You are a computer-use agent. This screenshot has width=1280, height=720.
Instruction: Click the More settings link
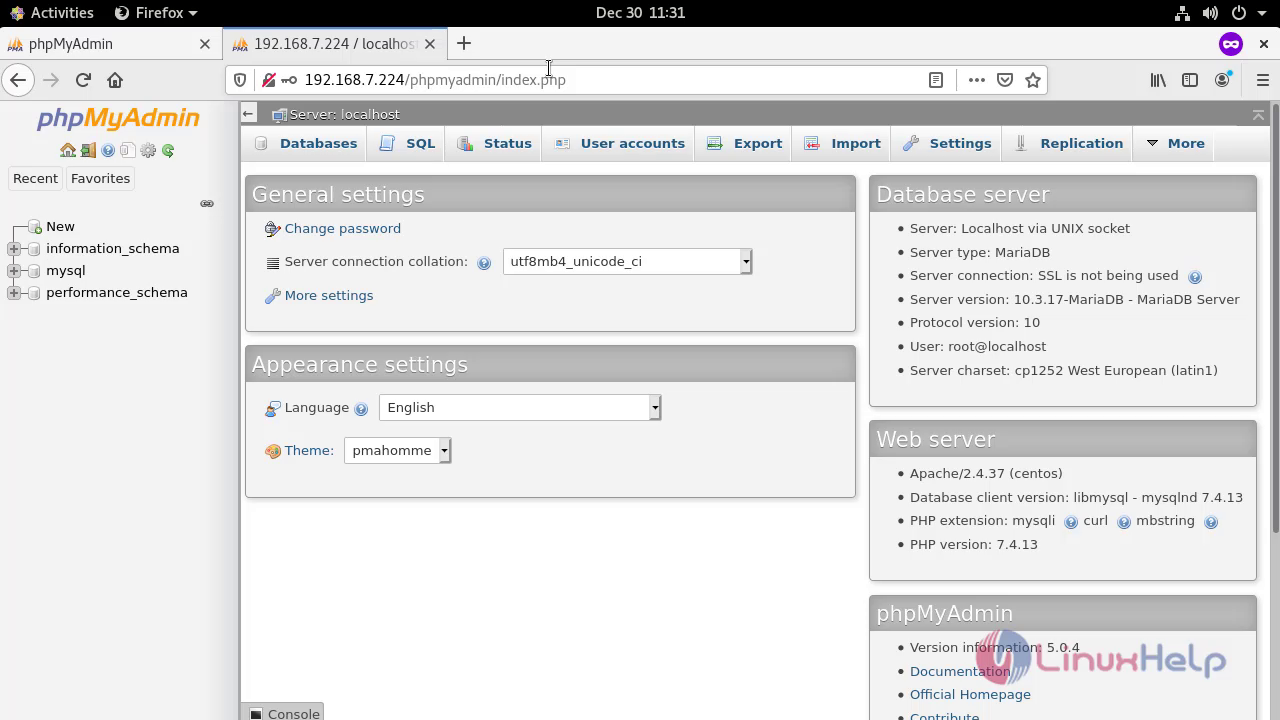click(329, 296)
